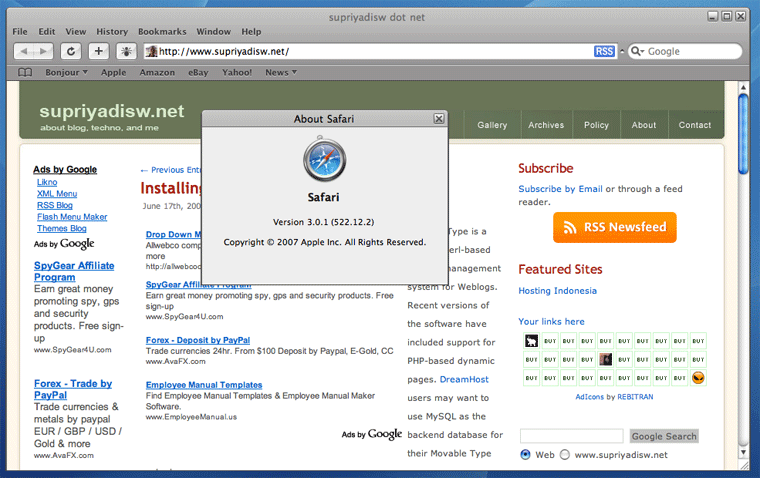This screenshot has width=760, height=478.
Task: Reload the page with the refresh button
Action: tap(71, 51)
